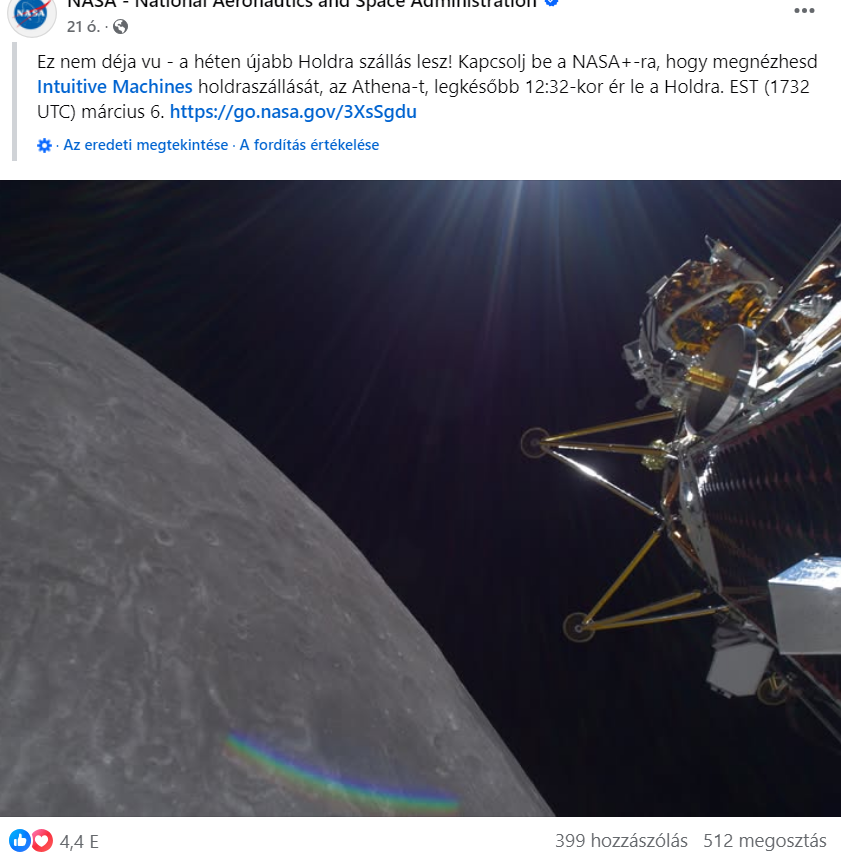841x854 pixels.
Task: Click the blue verified badge
Action: click(x=551, y=2)
